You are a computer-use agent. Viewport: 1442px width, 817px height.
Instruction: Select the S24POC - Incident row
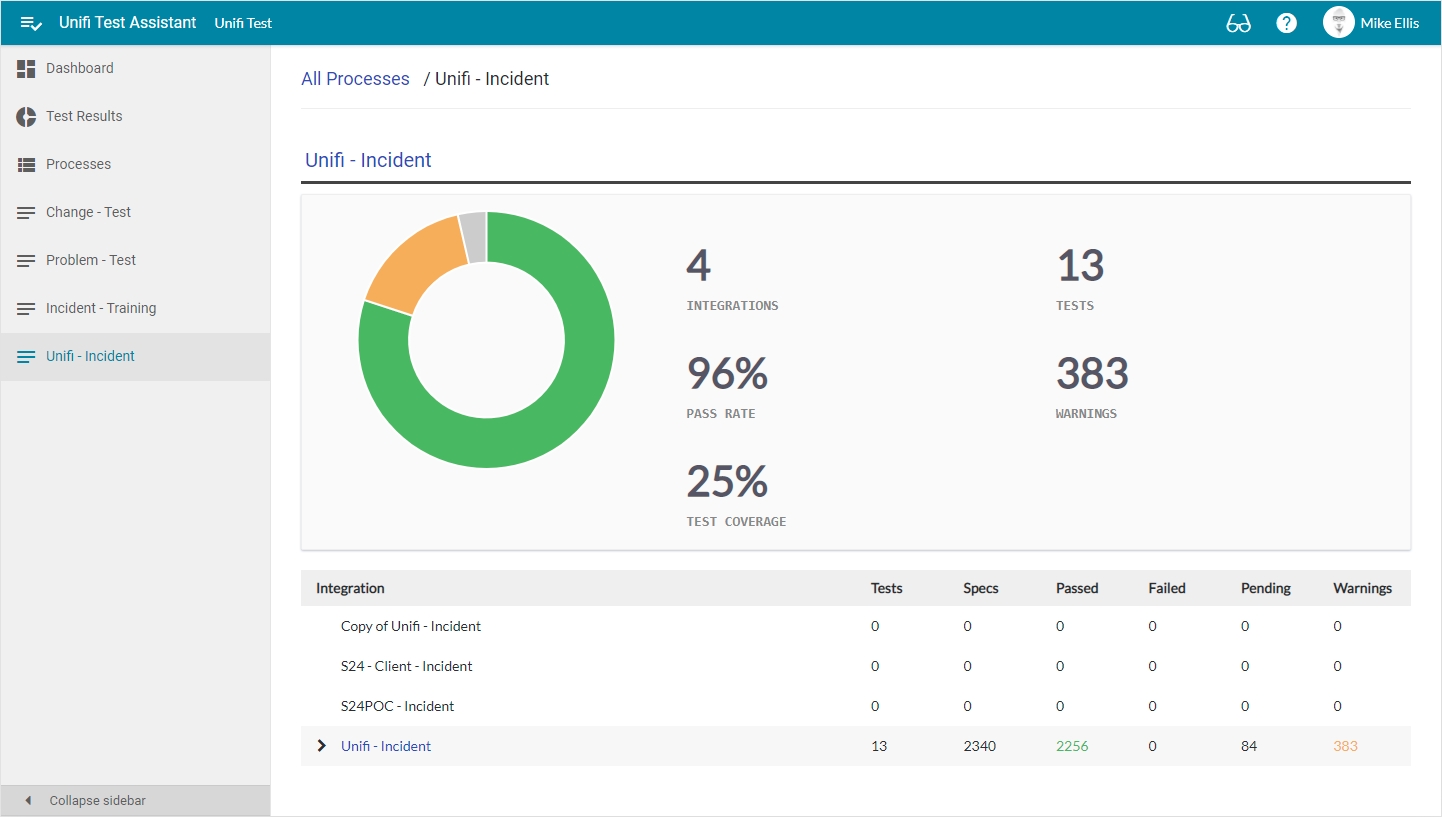click(397, 706)
